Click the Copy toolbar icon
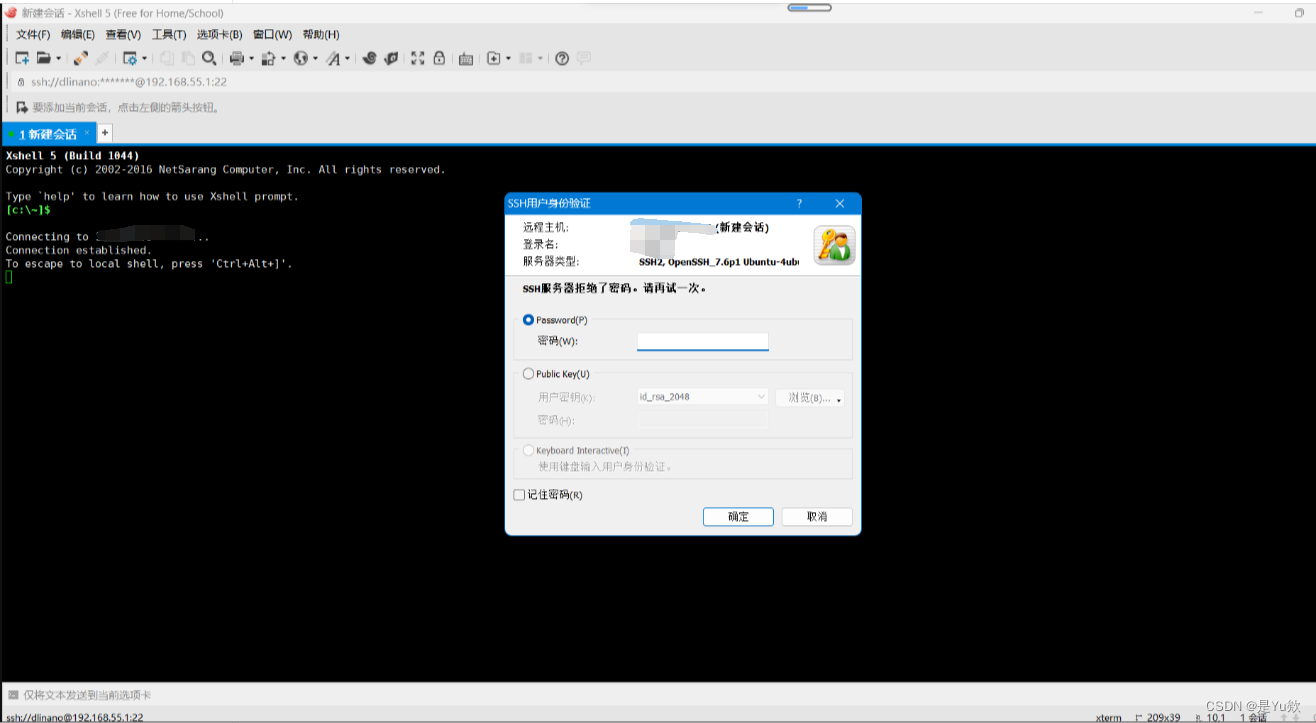This screenshot has width=1316, height=723. [x=167, y=58]
